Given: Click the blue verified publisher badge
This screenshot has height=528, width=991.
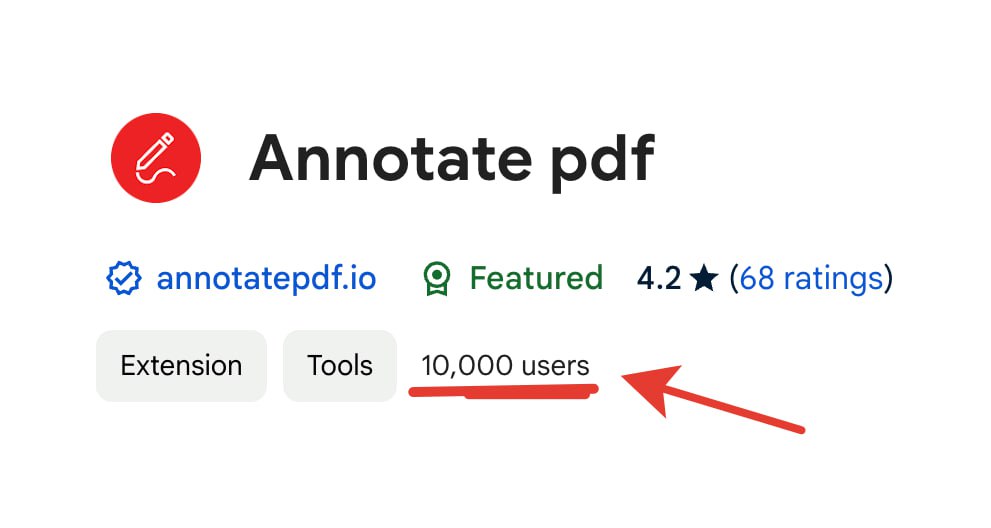Looking at the screenshot, I should [x=124, y=278].
